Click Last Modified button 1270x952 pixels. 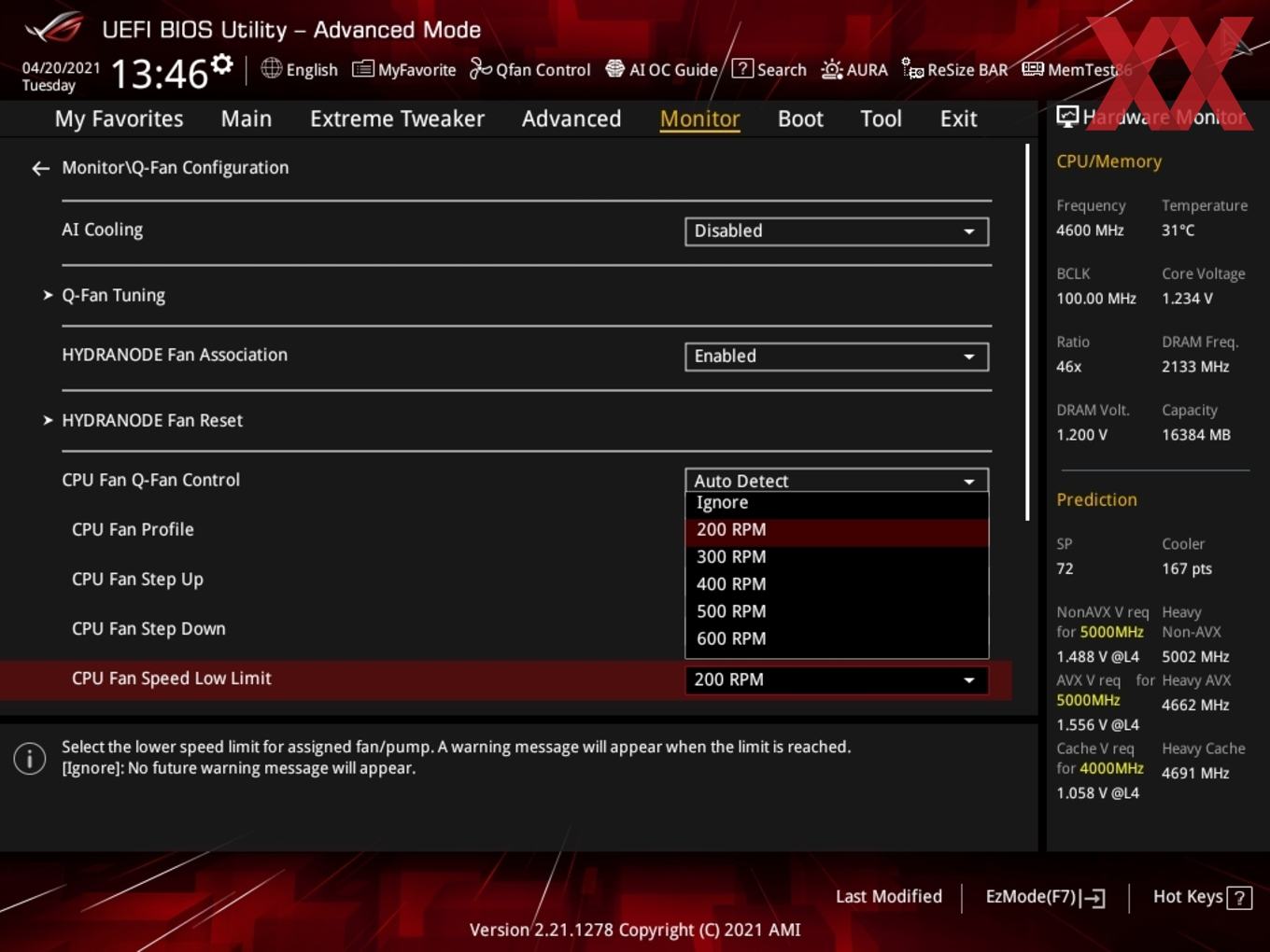889,897
